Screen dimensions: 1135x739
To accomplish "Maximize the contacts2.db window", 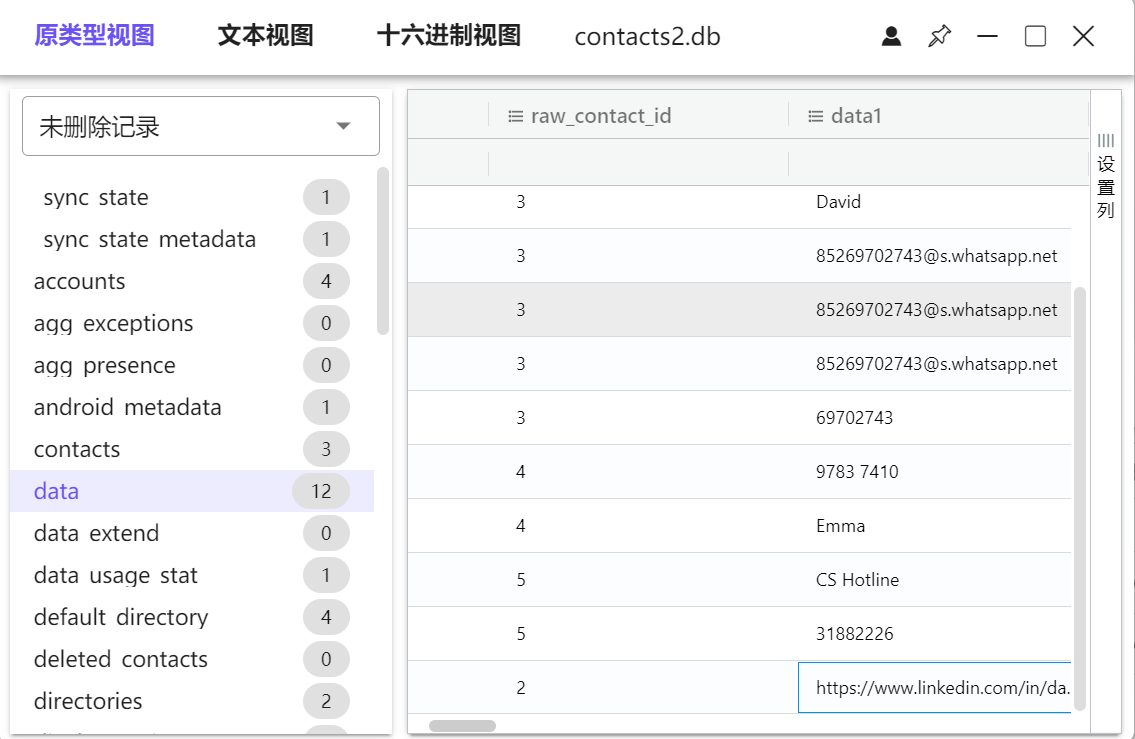I will pyautogui.click(x=1036, y=37).
